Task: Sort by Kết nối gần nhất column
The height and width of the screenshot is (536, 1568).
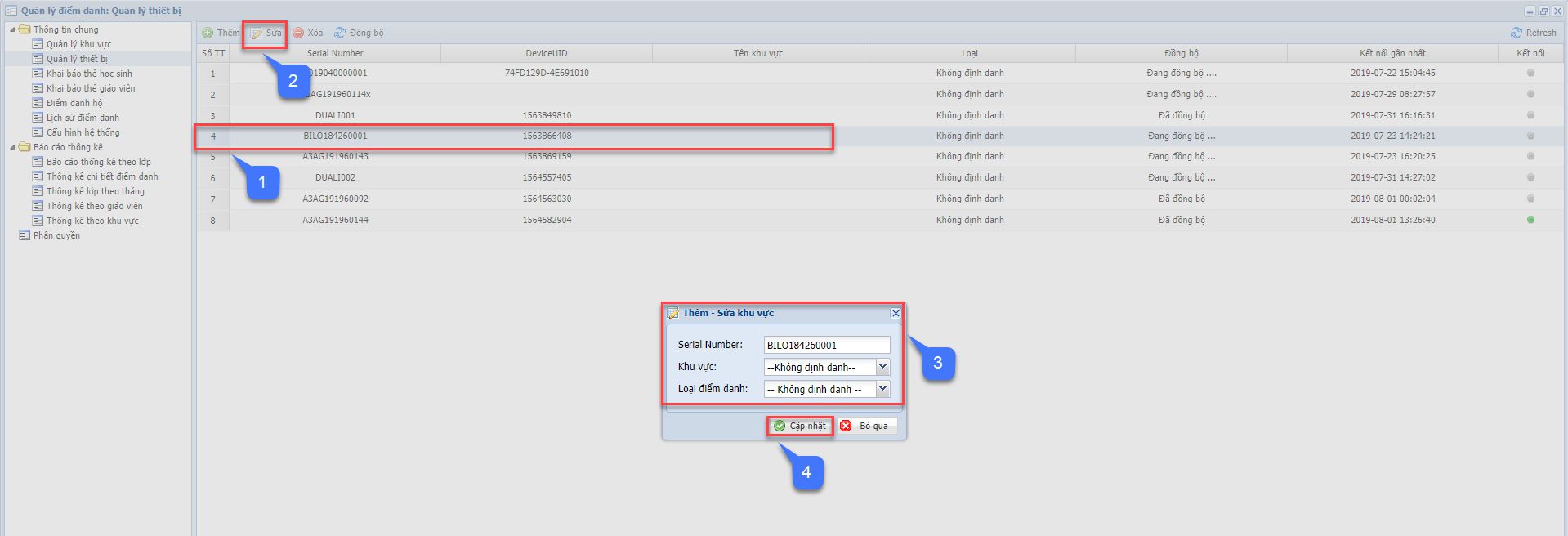Action: [1392, 53]
